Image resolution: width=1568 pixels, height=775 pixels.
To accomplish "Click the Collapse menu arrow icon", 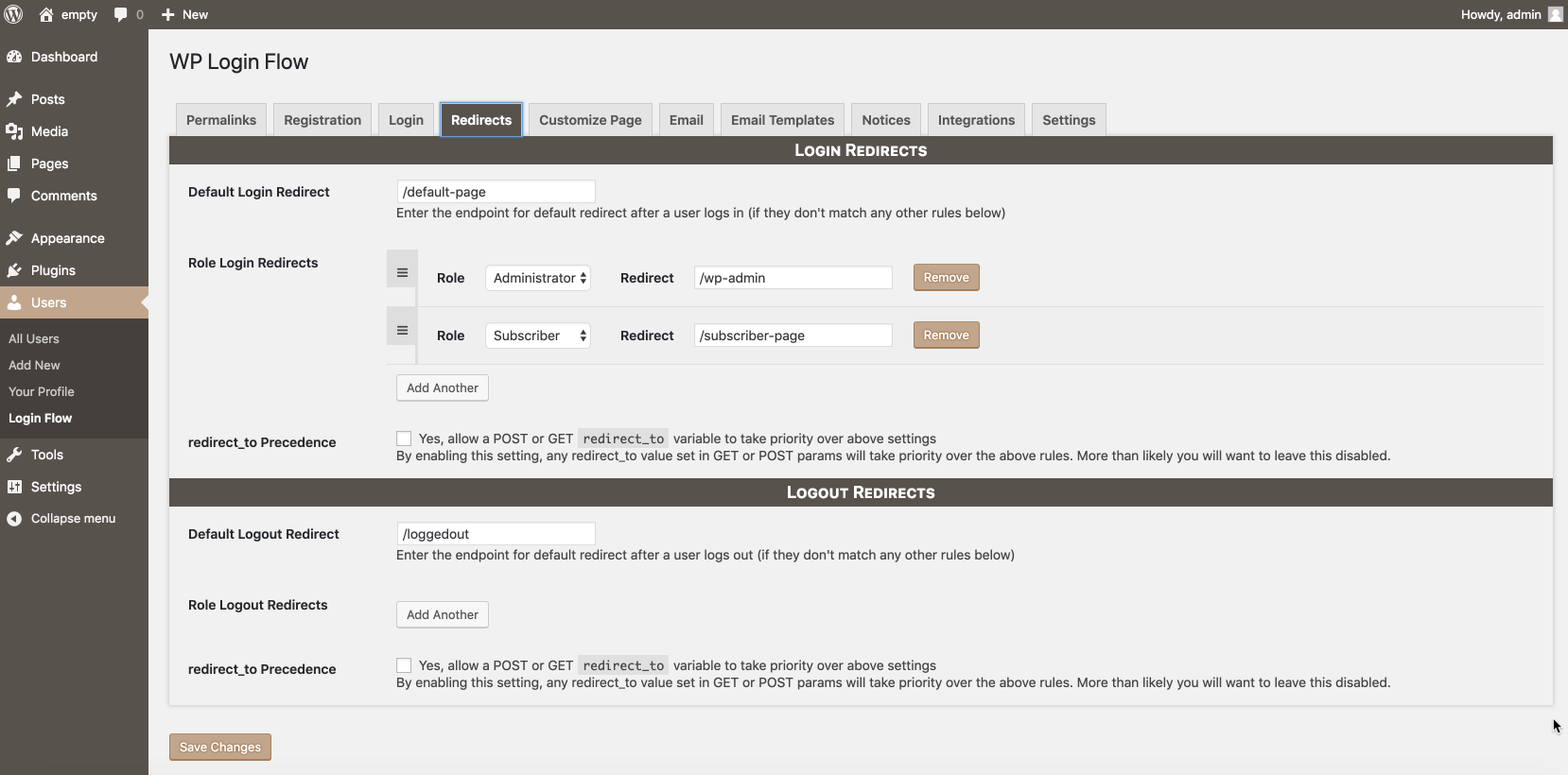I will [x=14, y=519].
